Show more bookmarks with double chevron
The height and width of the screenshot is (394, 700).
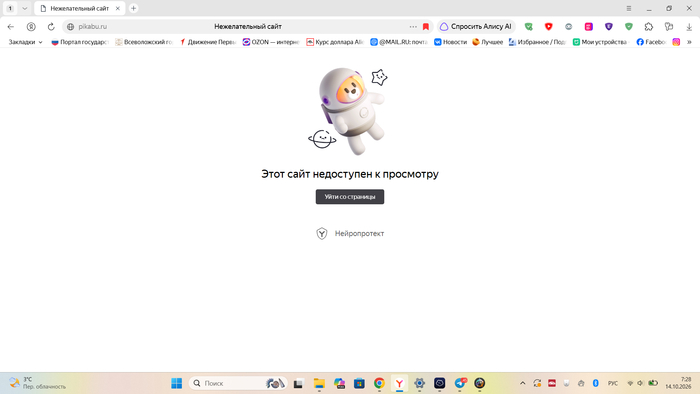tap(689, 42)
